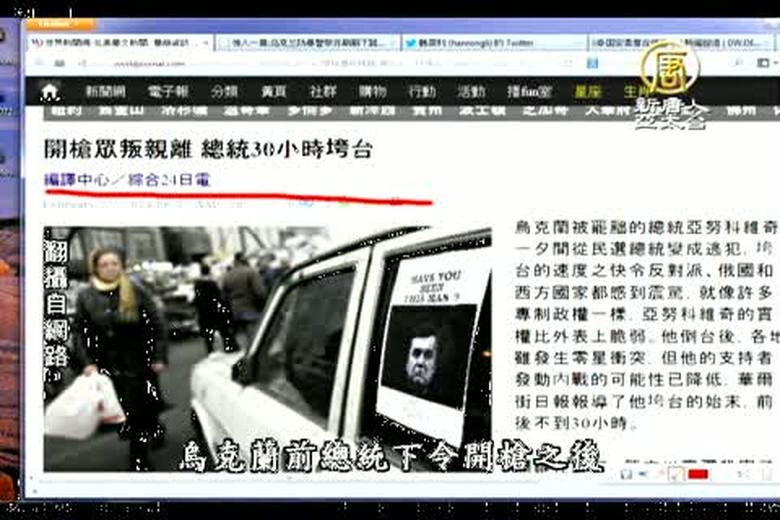Image resolution: width=780 pixels, height=520 pixels.
Task: Click the home icon in navigation bar
Action: 50,91
